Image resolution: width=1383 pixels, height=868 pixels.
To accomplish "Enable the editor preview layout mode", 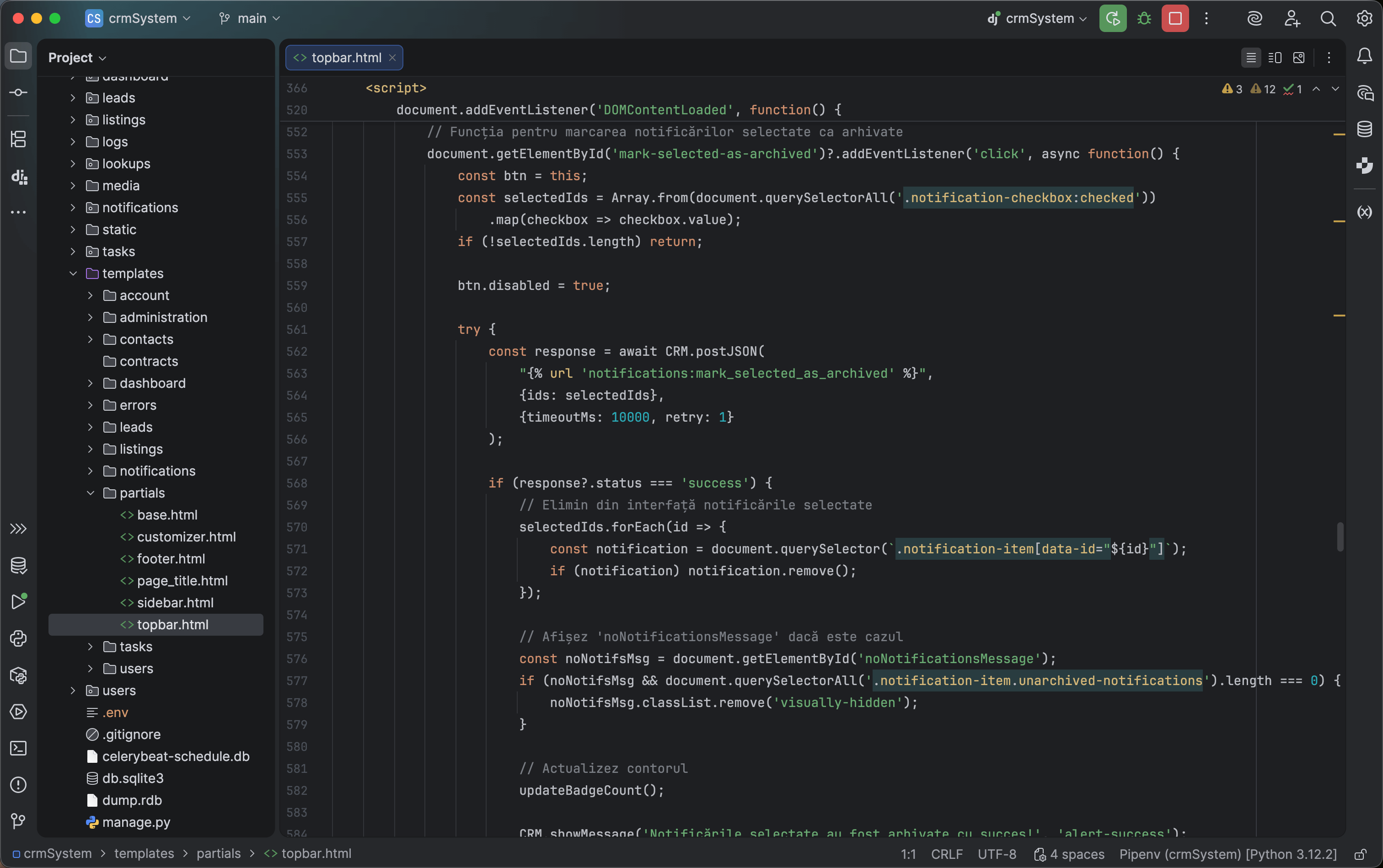I will point(1299,57).
